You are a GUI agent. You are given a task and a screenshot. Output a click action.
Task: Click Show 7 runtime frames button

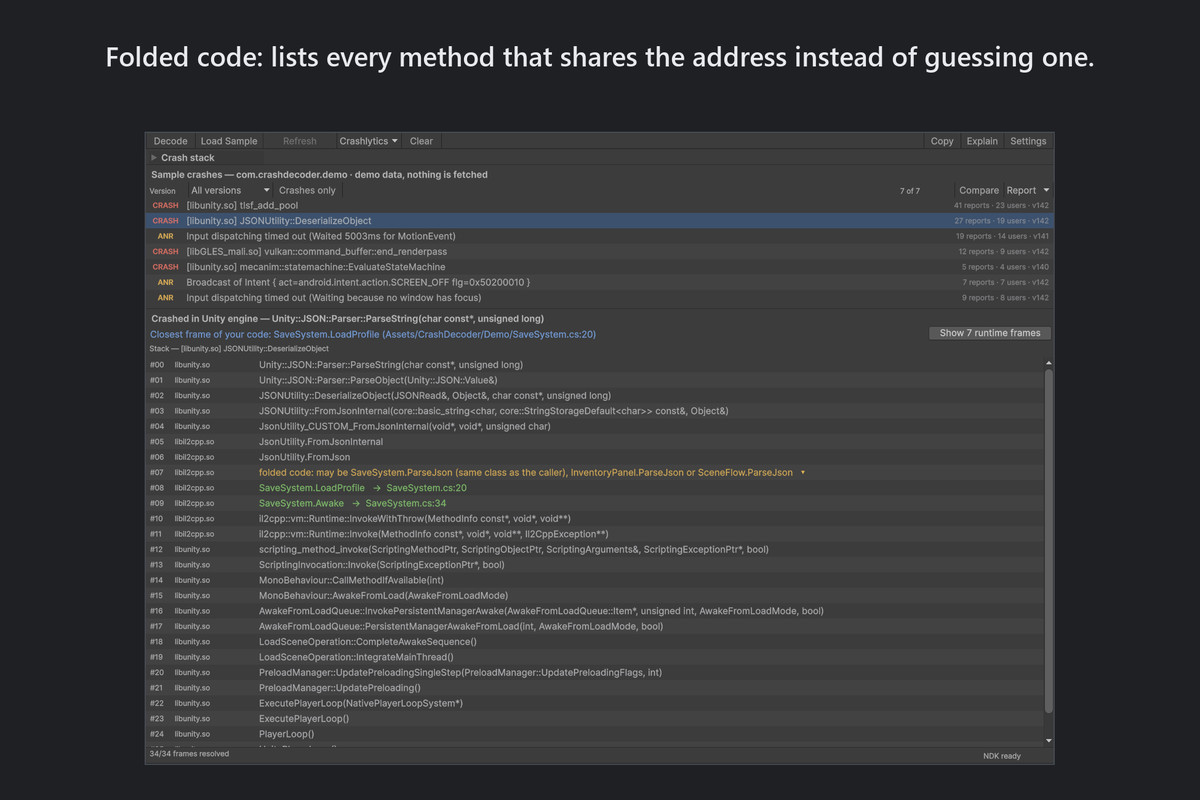tap(990, 333)
